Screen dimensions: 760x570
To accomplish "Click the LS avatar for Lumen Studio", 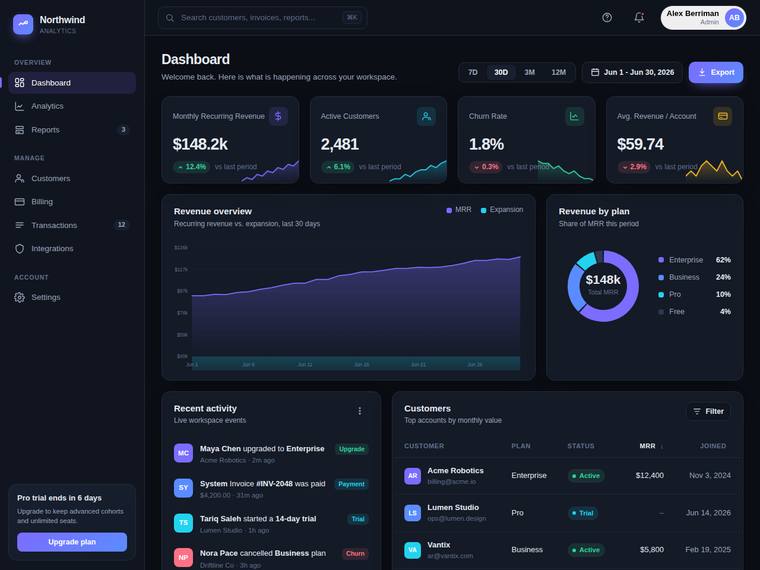I will 412,513.
